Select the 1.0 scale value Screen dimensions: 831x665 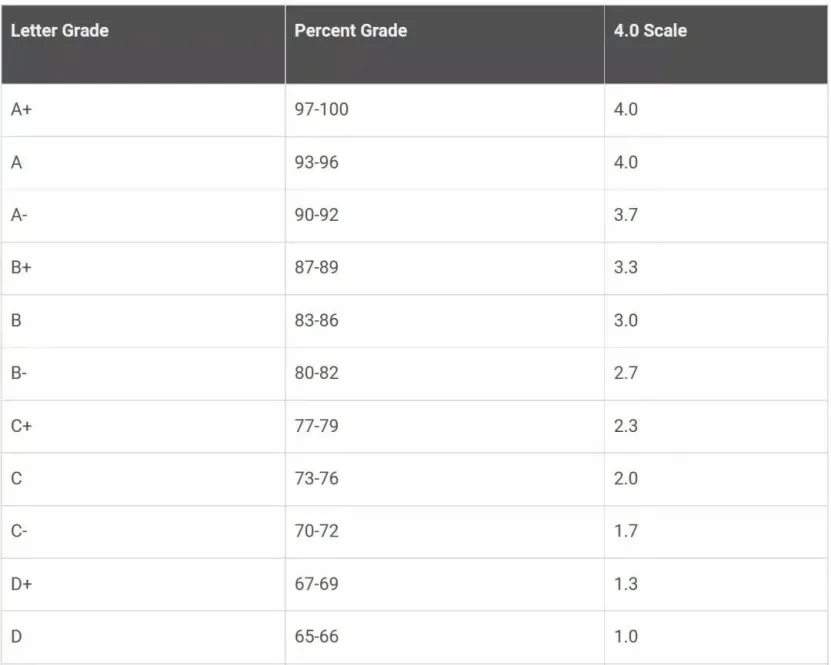pos(625,637)
